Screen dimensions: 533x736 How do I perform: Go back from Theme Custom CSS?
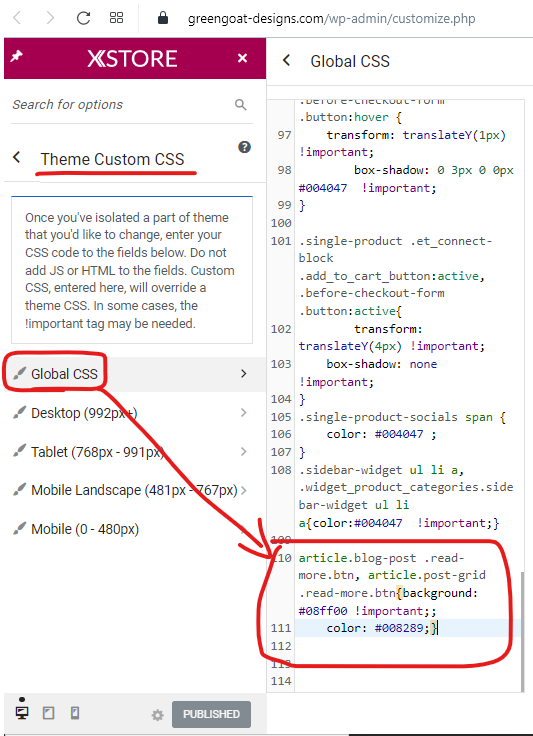tap(17, 157)
